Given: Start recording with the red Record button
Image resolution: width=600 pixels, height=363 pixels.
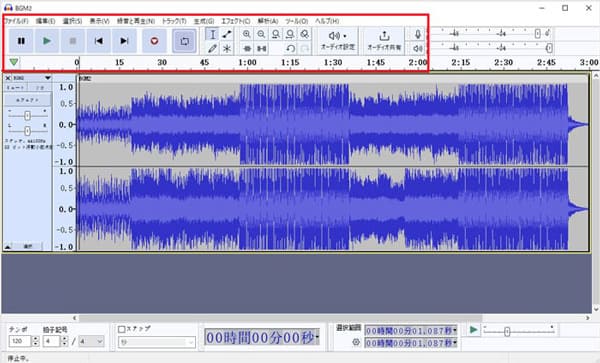Looking at the screenshot, I should coord(154,41).
